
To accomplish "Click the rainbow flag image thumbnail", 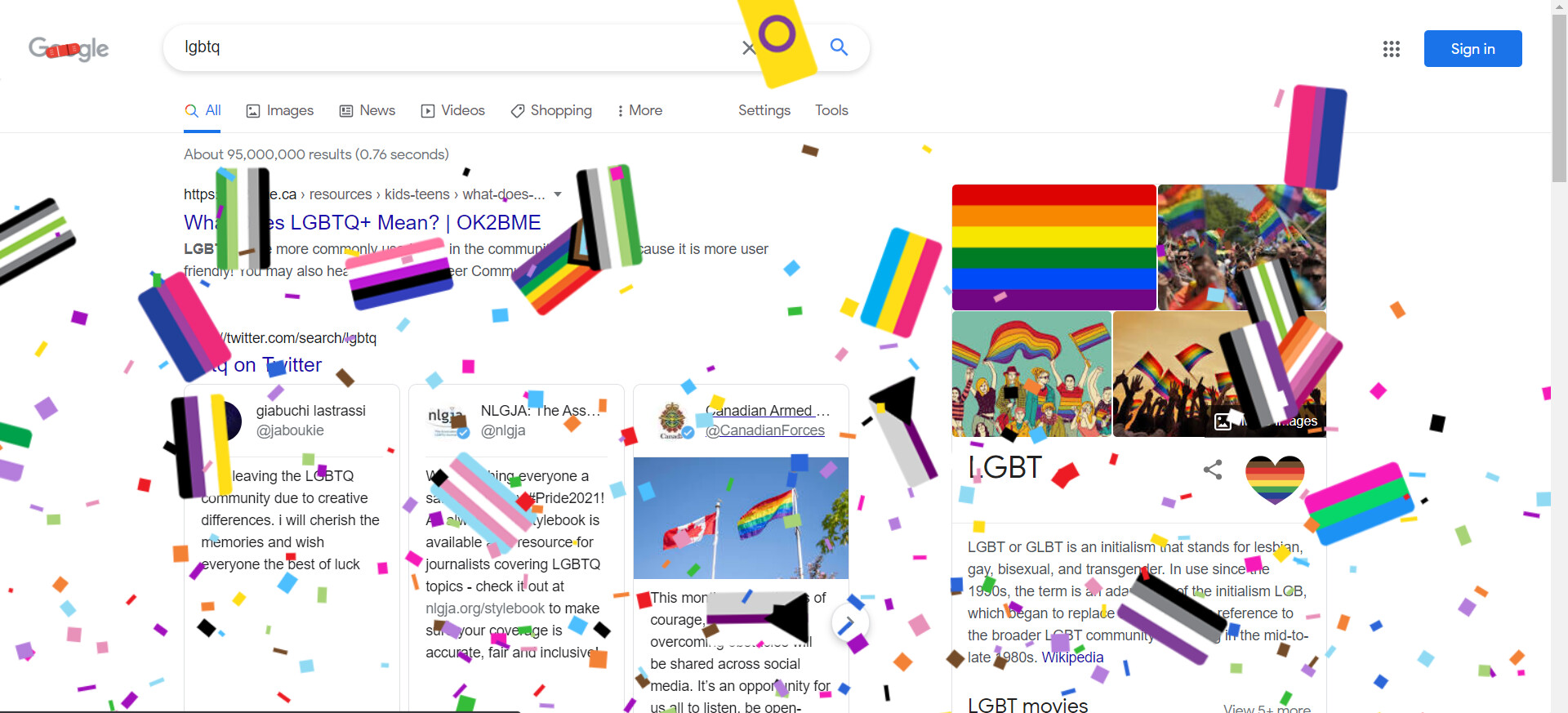I will point(1053,247).
